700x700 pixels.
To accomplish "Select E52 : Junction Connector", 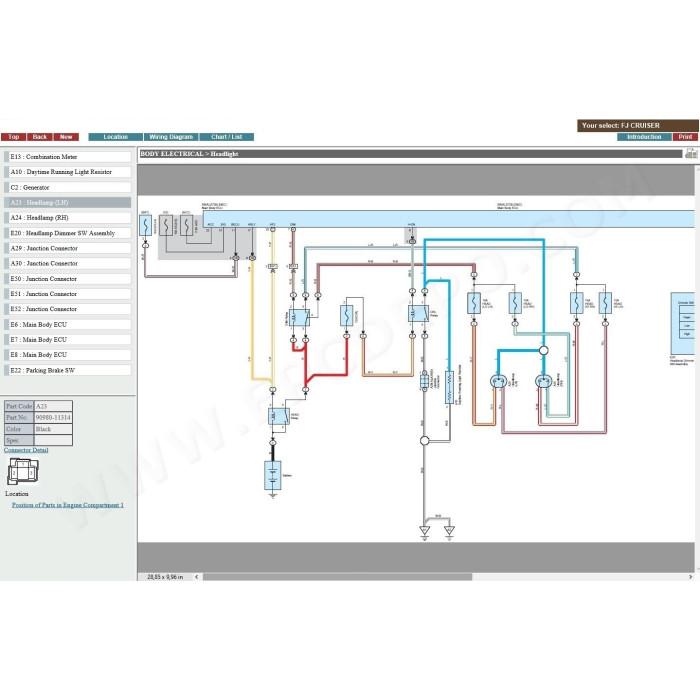I will [67, 309].
